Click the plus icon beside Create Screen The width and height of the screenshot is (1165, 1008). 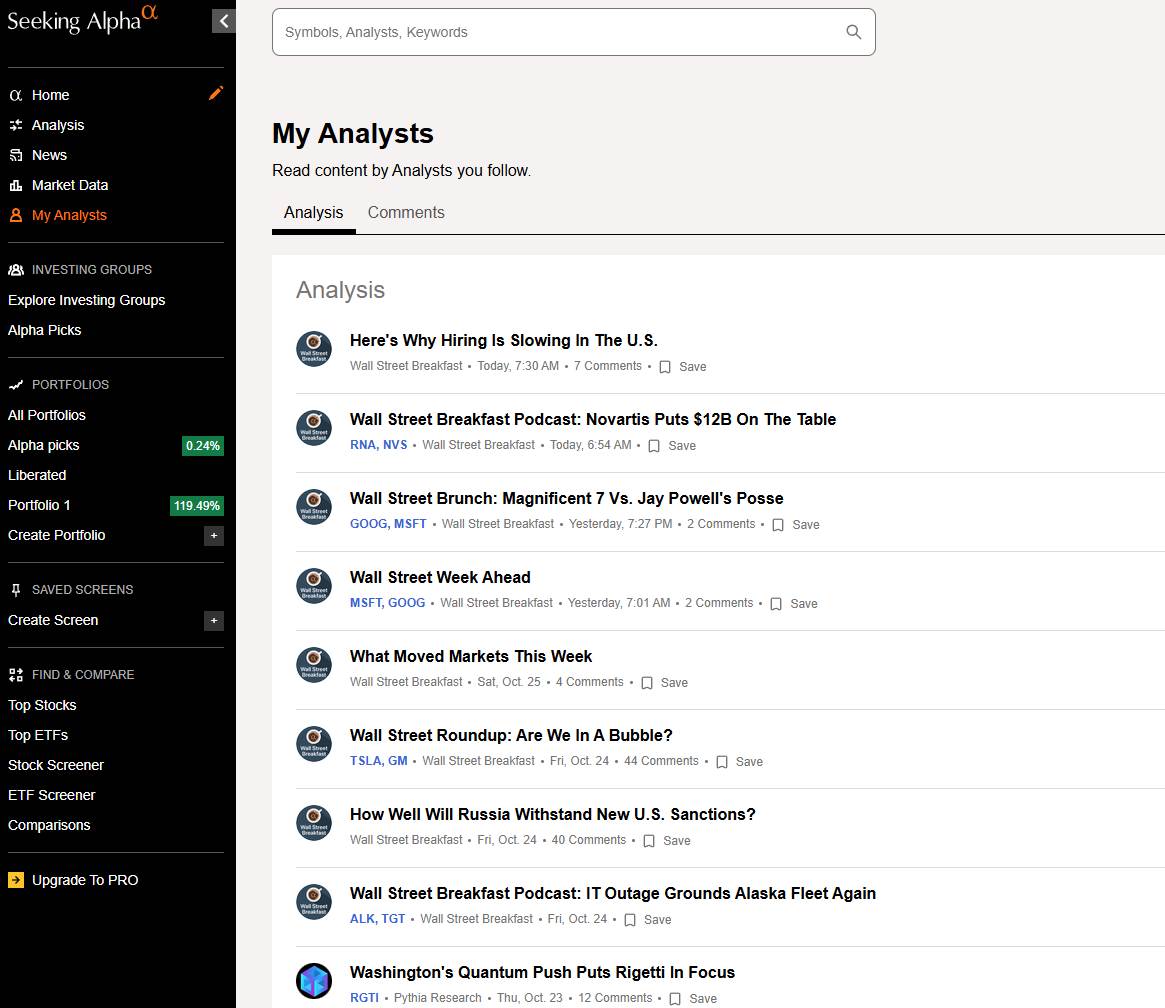point(214,621)
